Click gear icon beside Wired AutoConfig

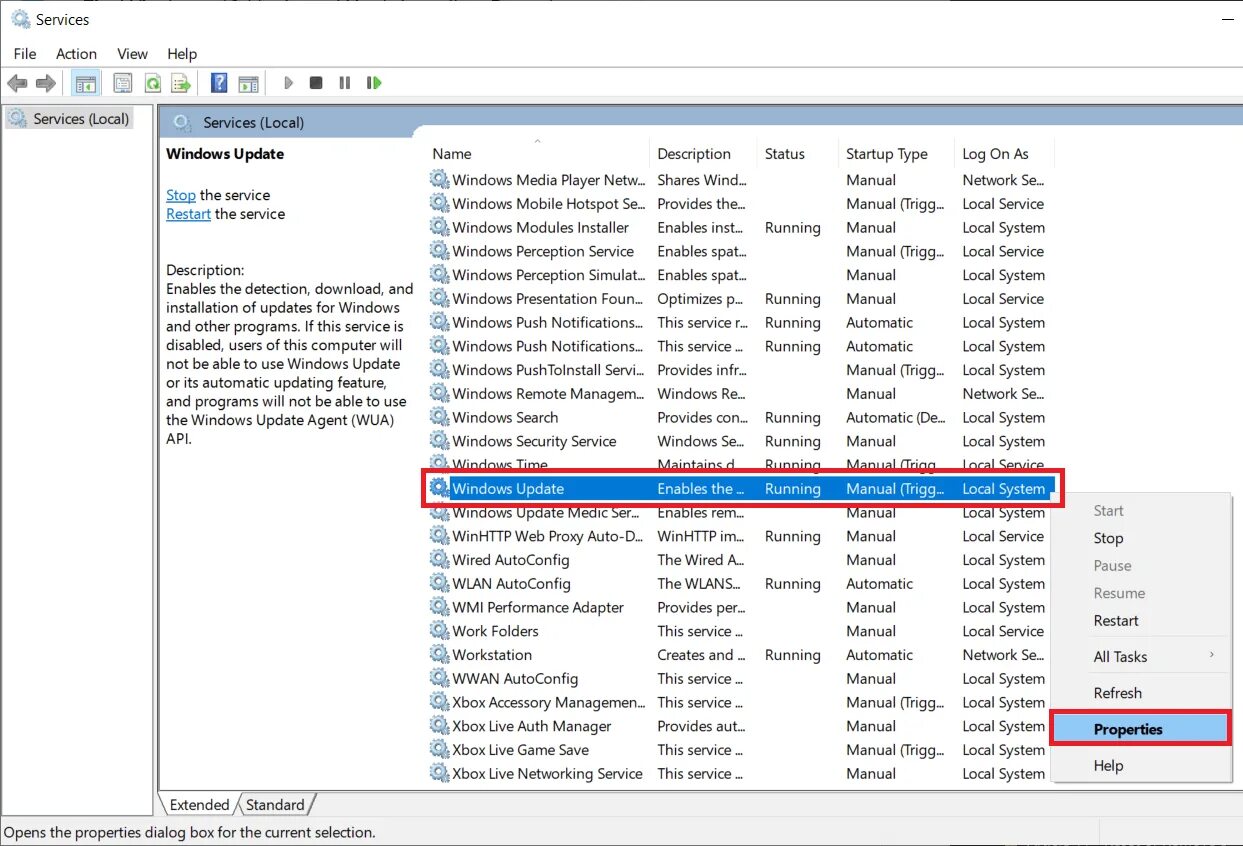tap(440, 560)
